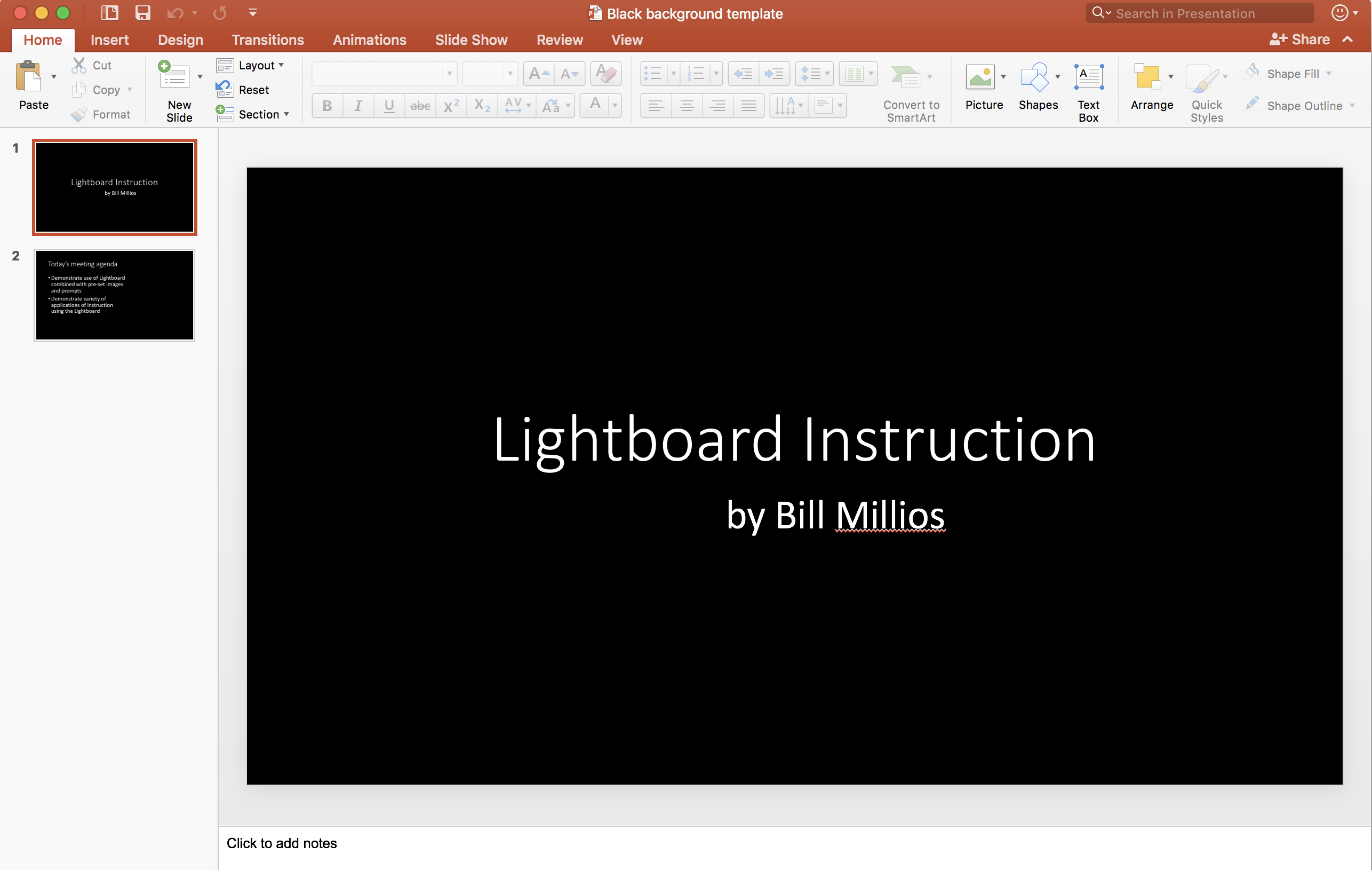Click the Shape Outline pen icon

(1253, 105)
